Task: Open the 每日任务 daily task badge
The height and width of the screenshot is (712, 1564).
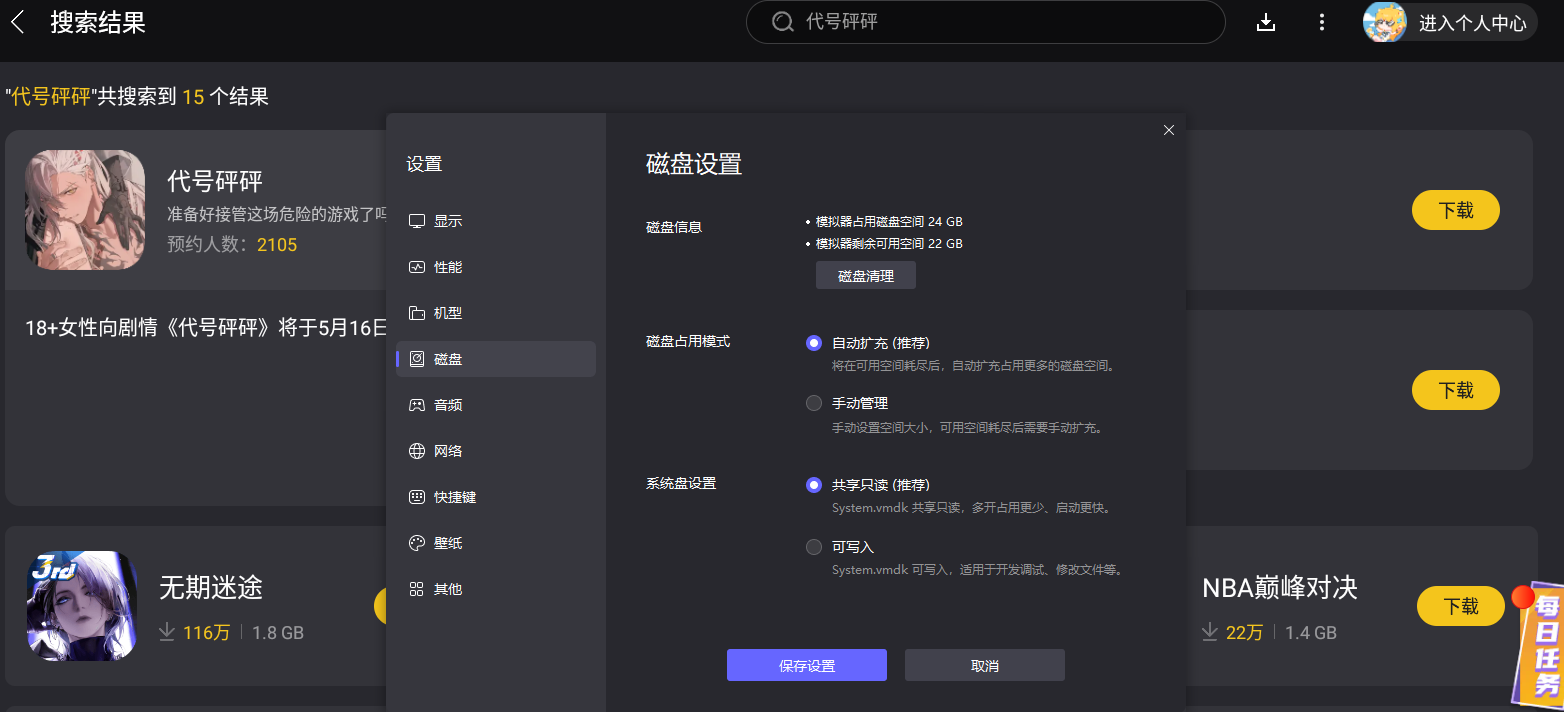Action: tap(1537, 645)
